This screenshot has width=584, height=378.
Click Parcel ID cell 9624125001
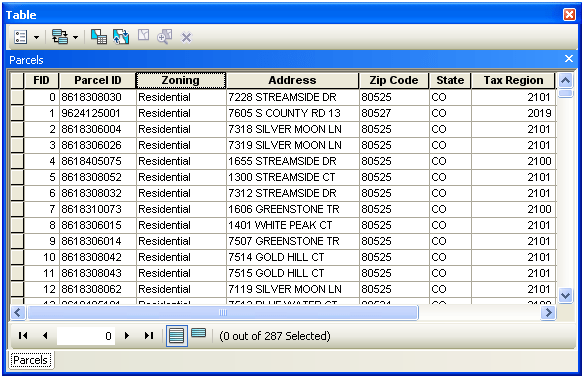pos(98,113)
